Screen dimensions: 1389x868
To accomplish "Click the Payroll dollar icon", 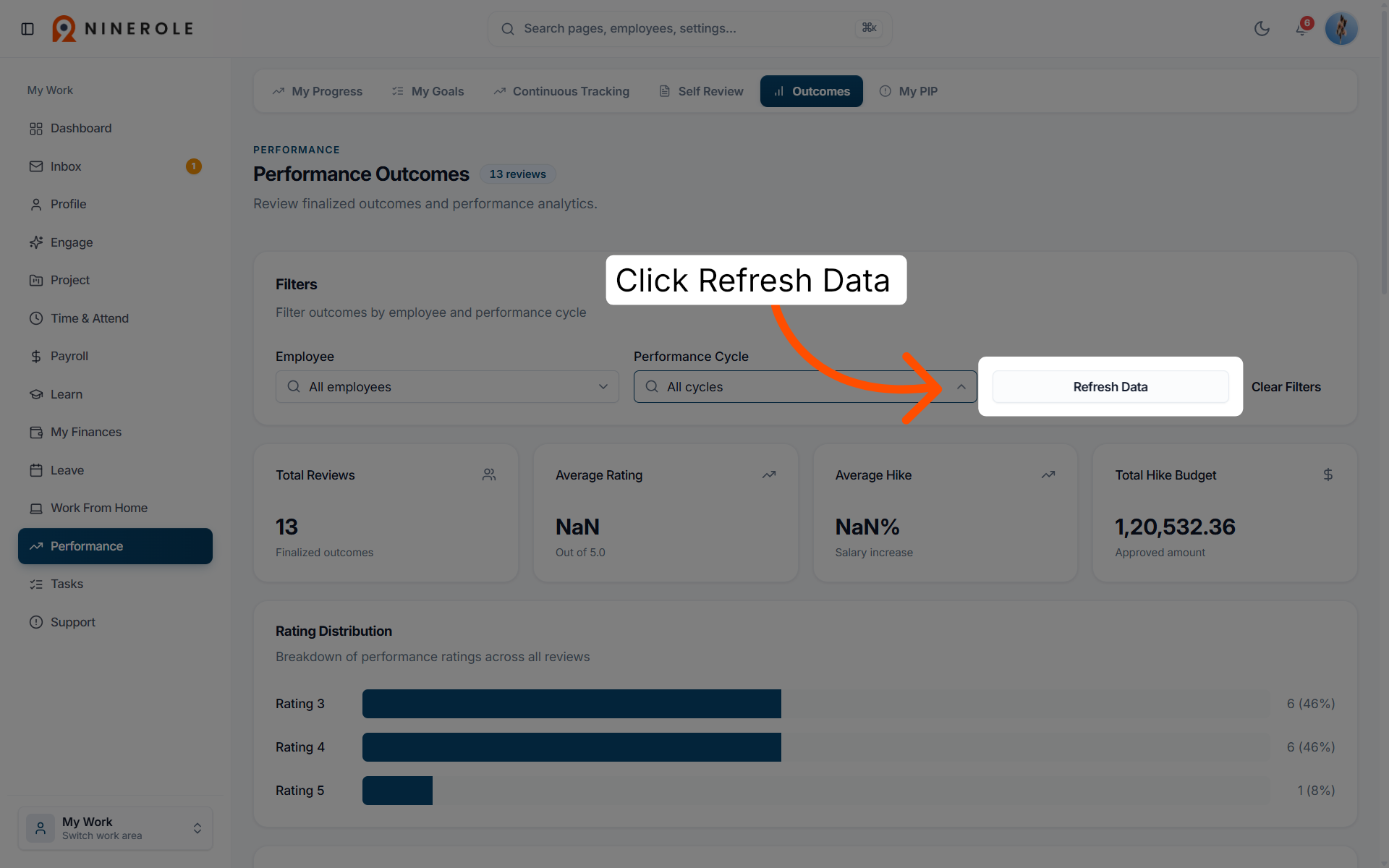I will (36, 356).
